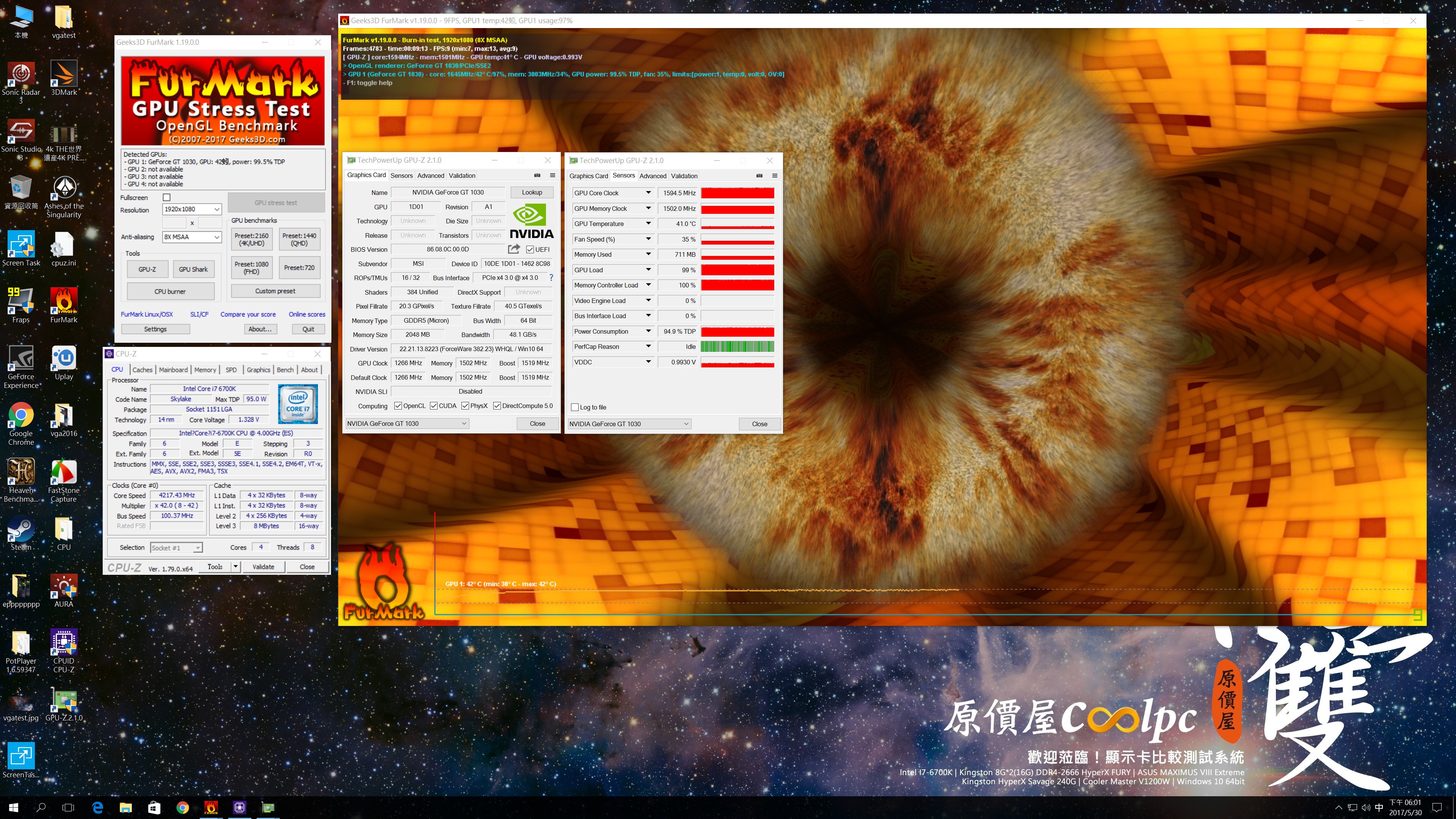1456x819 pixels.
Task: Expand the Power Consumption sensor dropdown
Action: tap(648, 331)
